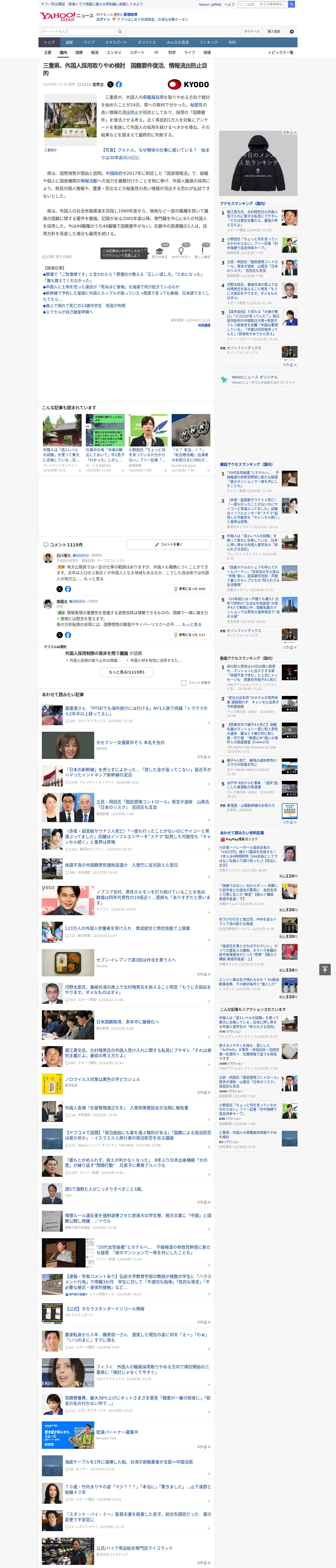Open the 経済 category
Screen dimensions: 336x1568
[x=94, y=52]
